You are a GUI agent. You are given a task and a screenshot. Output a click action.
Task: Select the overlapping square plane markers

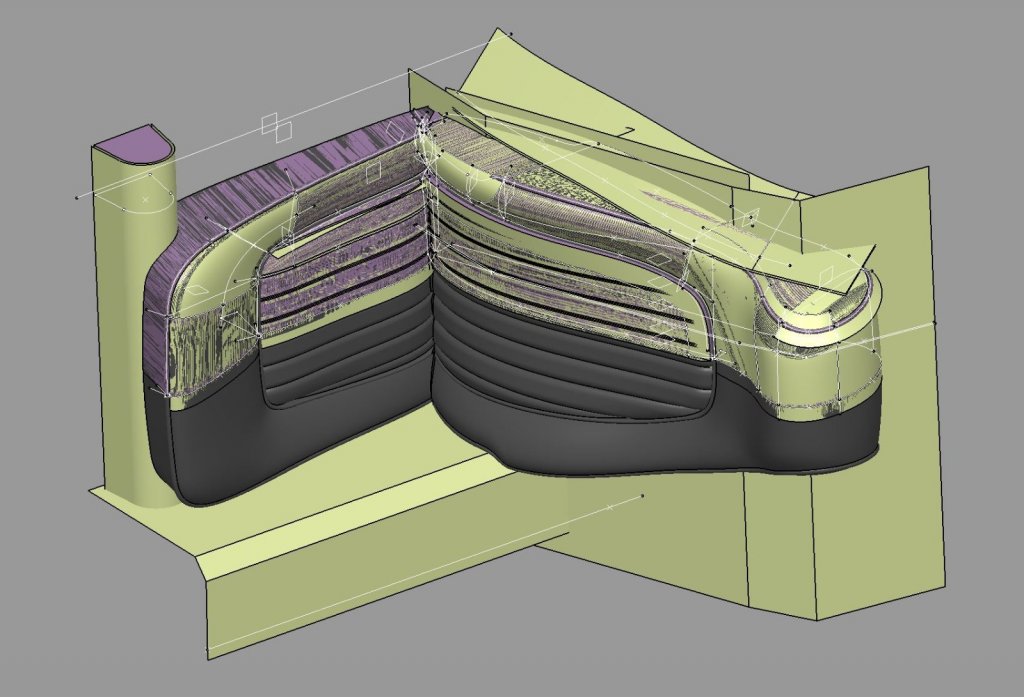click(276, 126)
